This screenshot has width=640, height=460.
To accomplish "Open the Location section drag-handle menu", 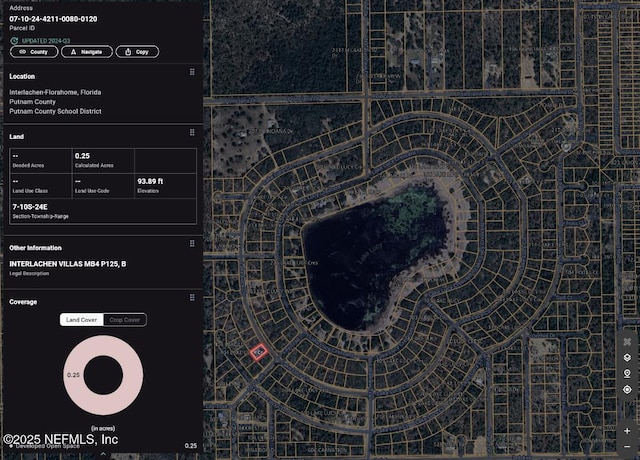I will click(192, 72).
